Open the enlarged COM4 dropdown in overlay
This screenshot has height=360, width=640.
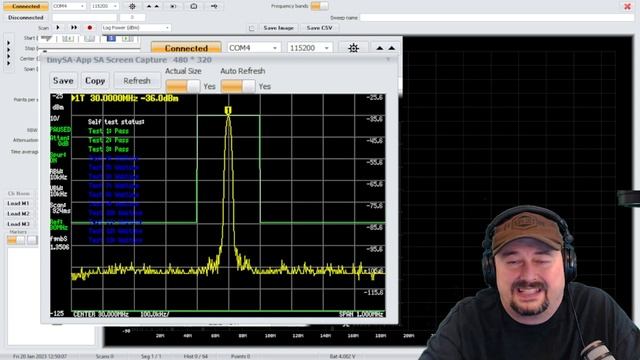pos(253,48)
